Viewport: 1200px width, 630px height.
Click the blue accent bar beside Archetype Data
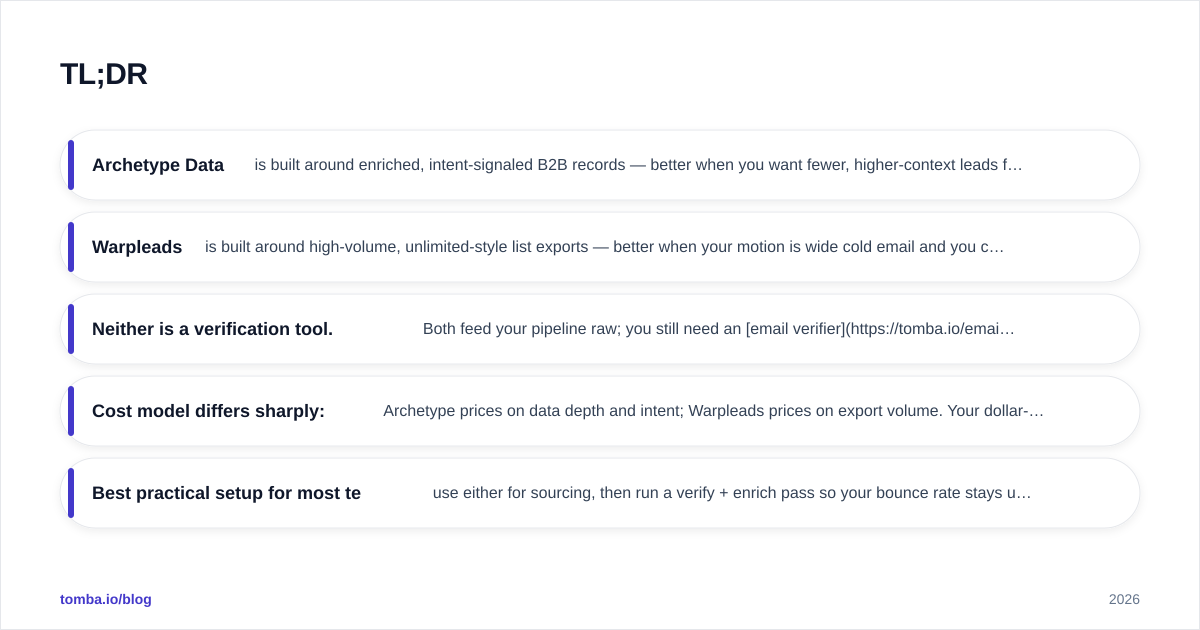pyautogui.click(x=71, y=165)
